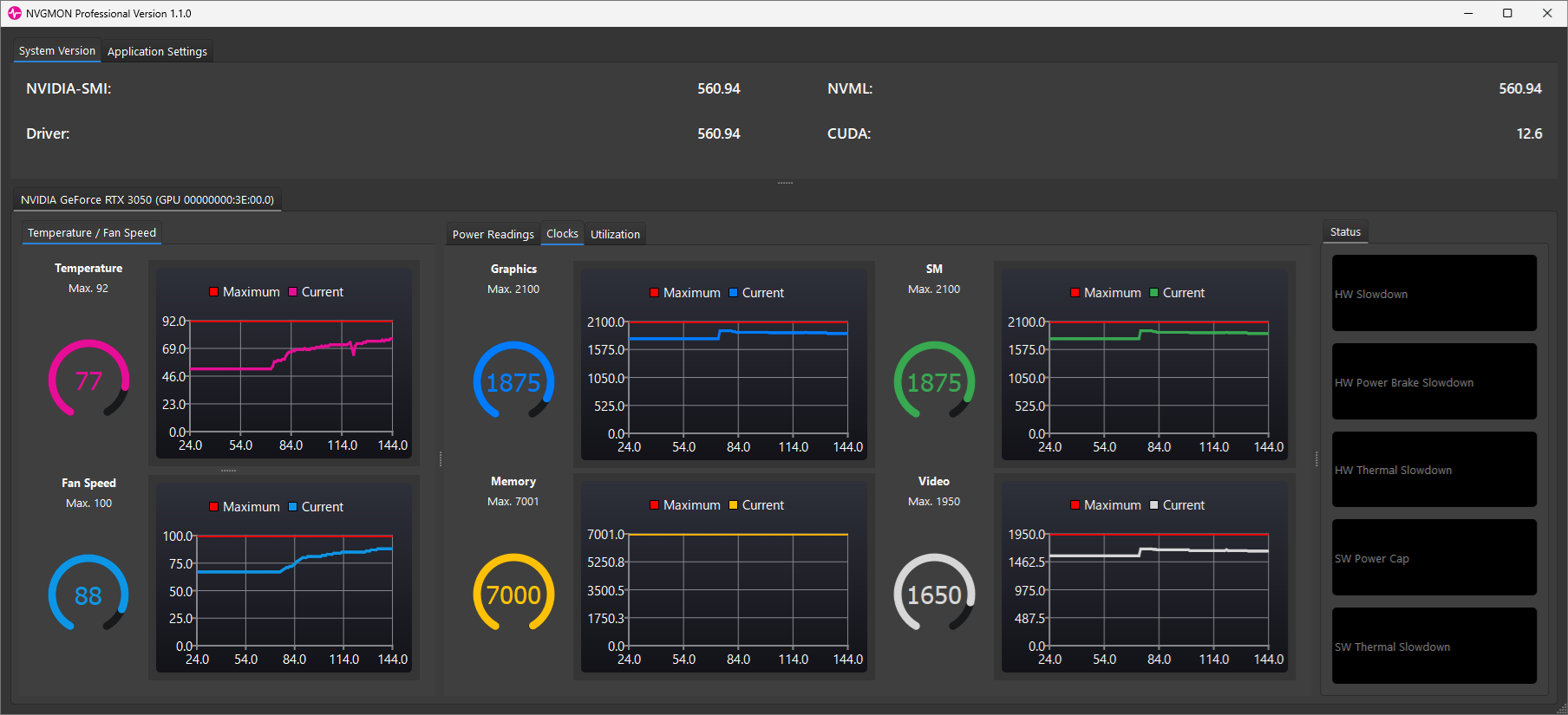The width and height of the screenshot is (1568, 715).
Task: Open the System Version tab
Action: click(56, 51)
